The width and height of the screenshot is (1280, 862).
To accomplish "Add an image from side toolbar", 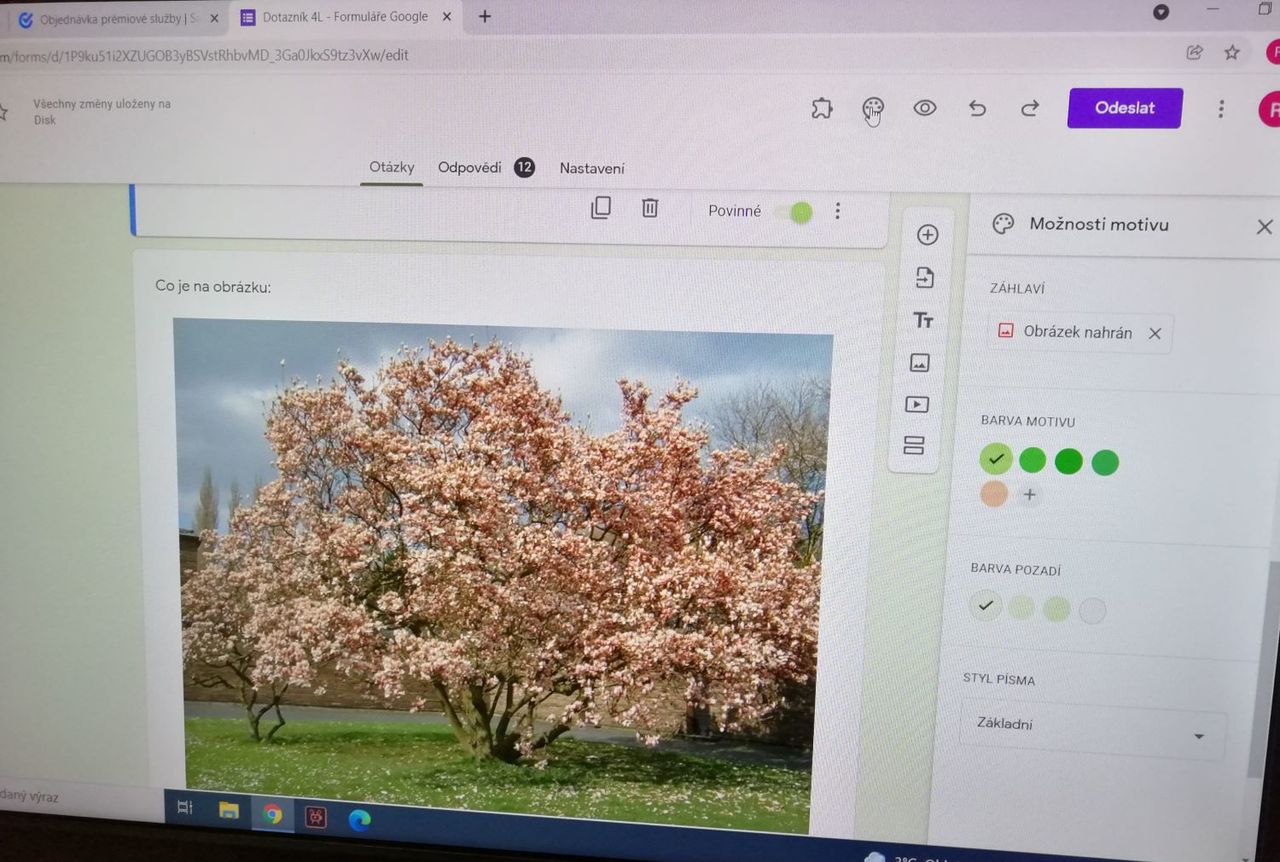I will click(919, 363).
